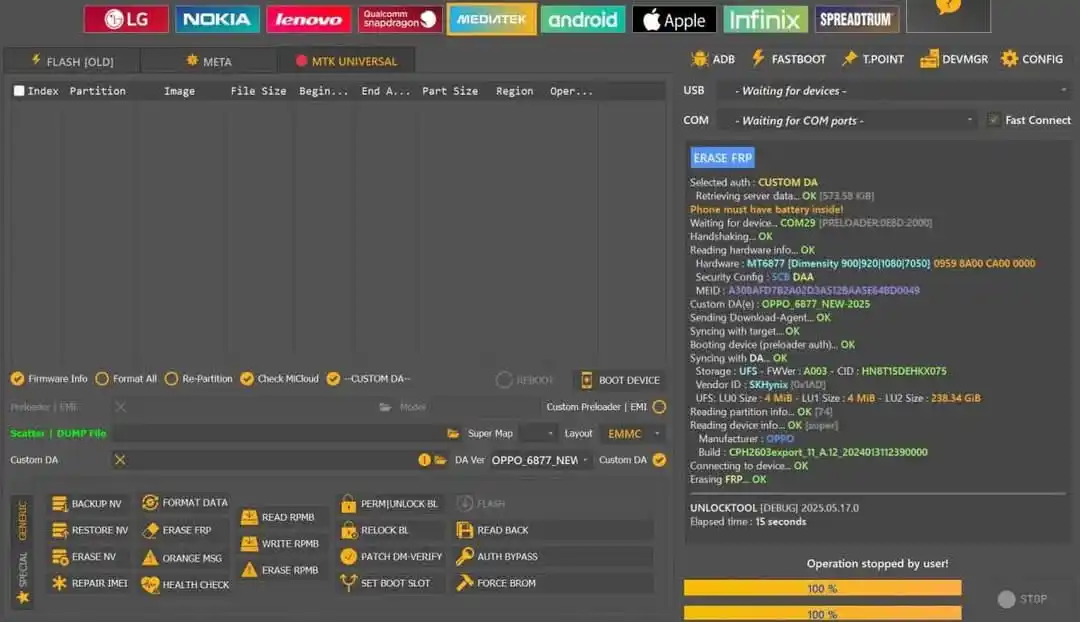Open the USB devices dropdown
Screen dimensions: 1080x622
[893, 90]
